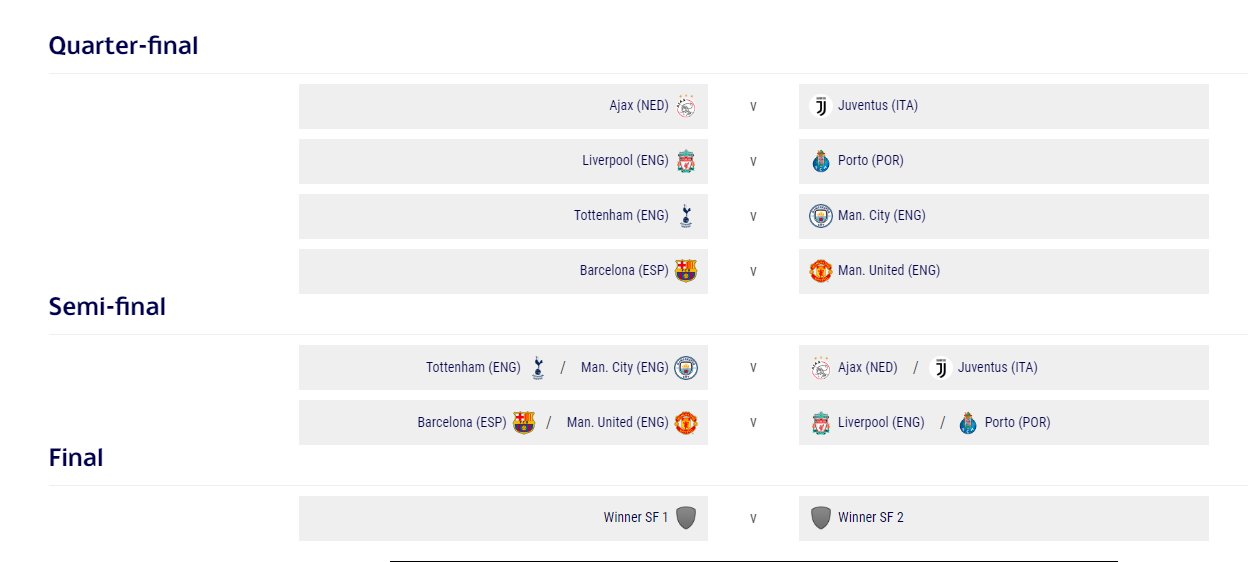Viewport: 1248px width, 562px height.
Task: Click Tottenham (ENG) in the Semi-final row
Action: (473, 367)
